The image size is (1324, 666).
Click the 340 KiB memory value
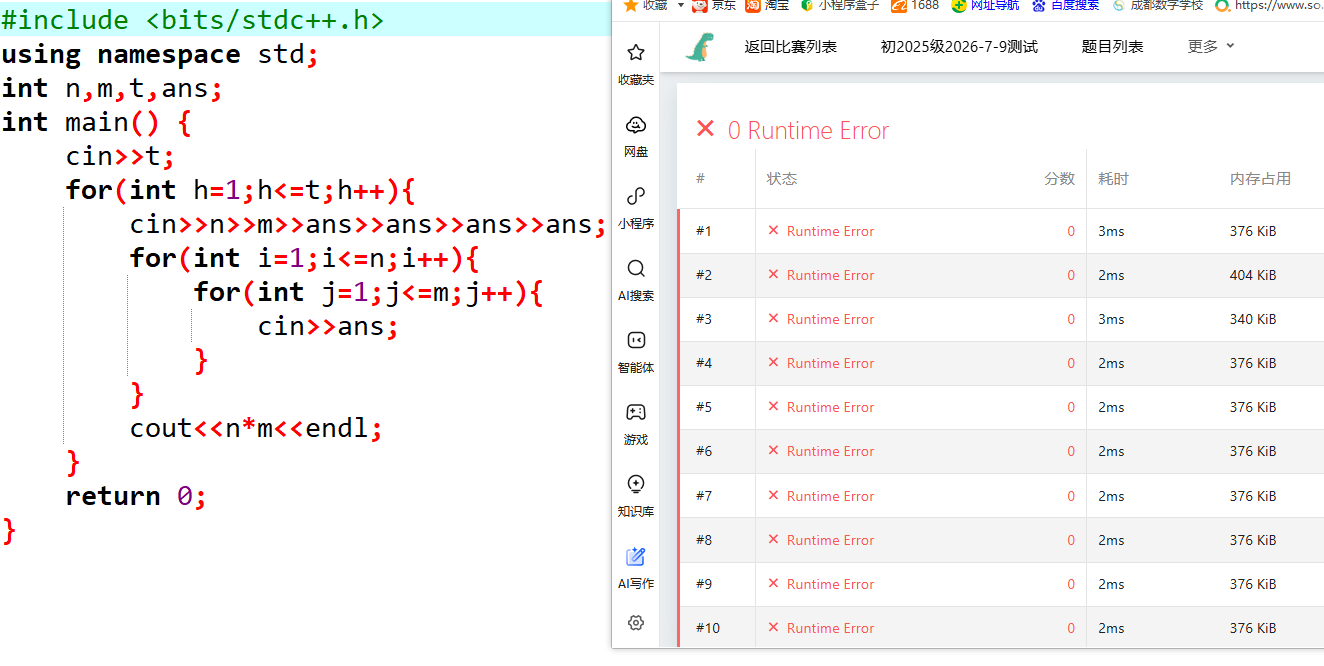coord(1253,319)
